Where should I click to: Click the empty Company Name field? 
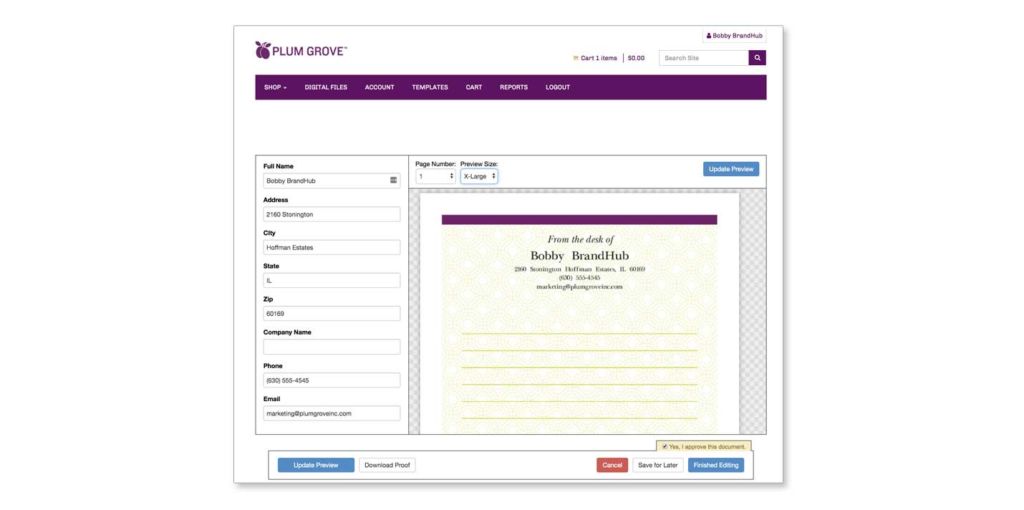pyautogui.click(x=332, y=347)
